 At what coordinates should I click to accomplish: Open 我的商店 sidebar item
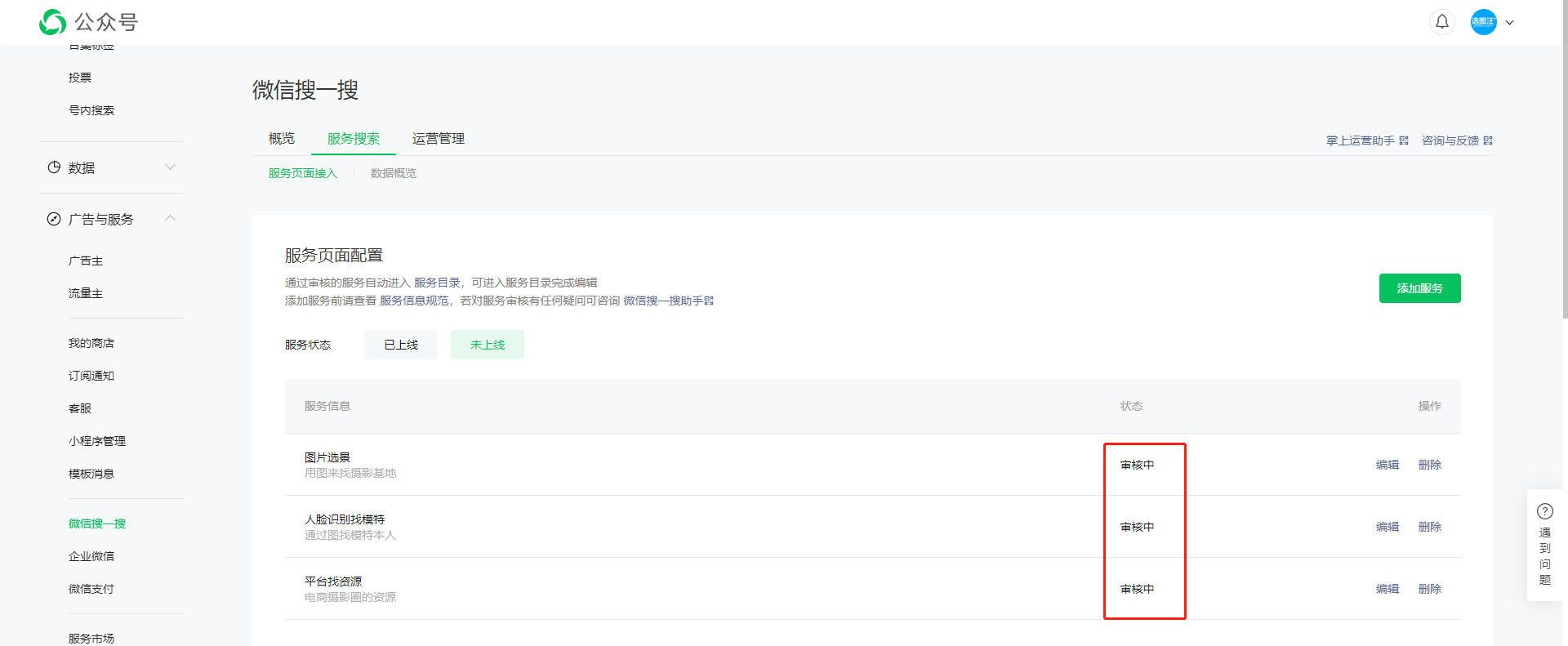pyautogui.click(x=91, y=343)
